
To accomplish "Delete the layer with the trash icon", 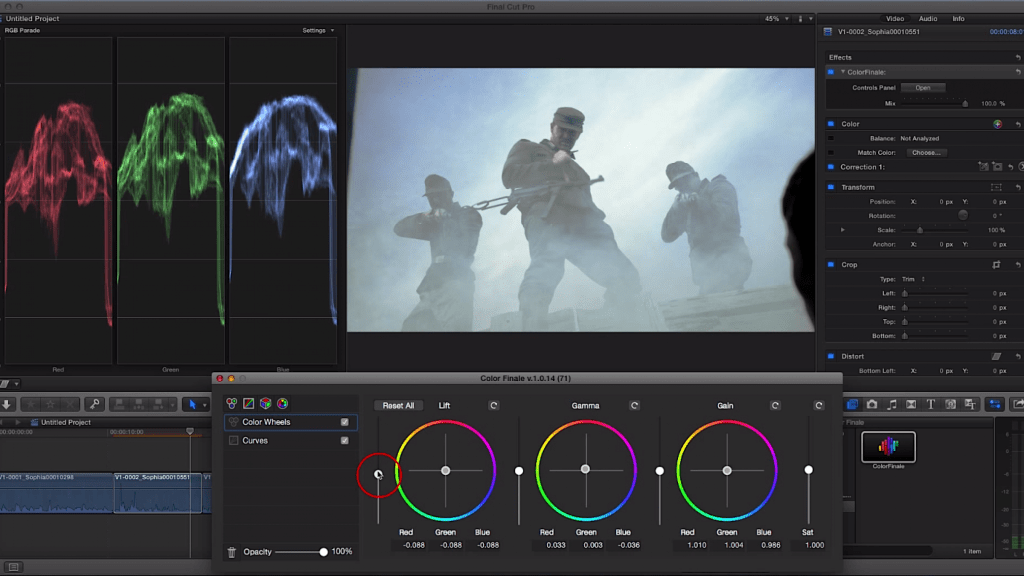I will [232, 552].
